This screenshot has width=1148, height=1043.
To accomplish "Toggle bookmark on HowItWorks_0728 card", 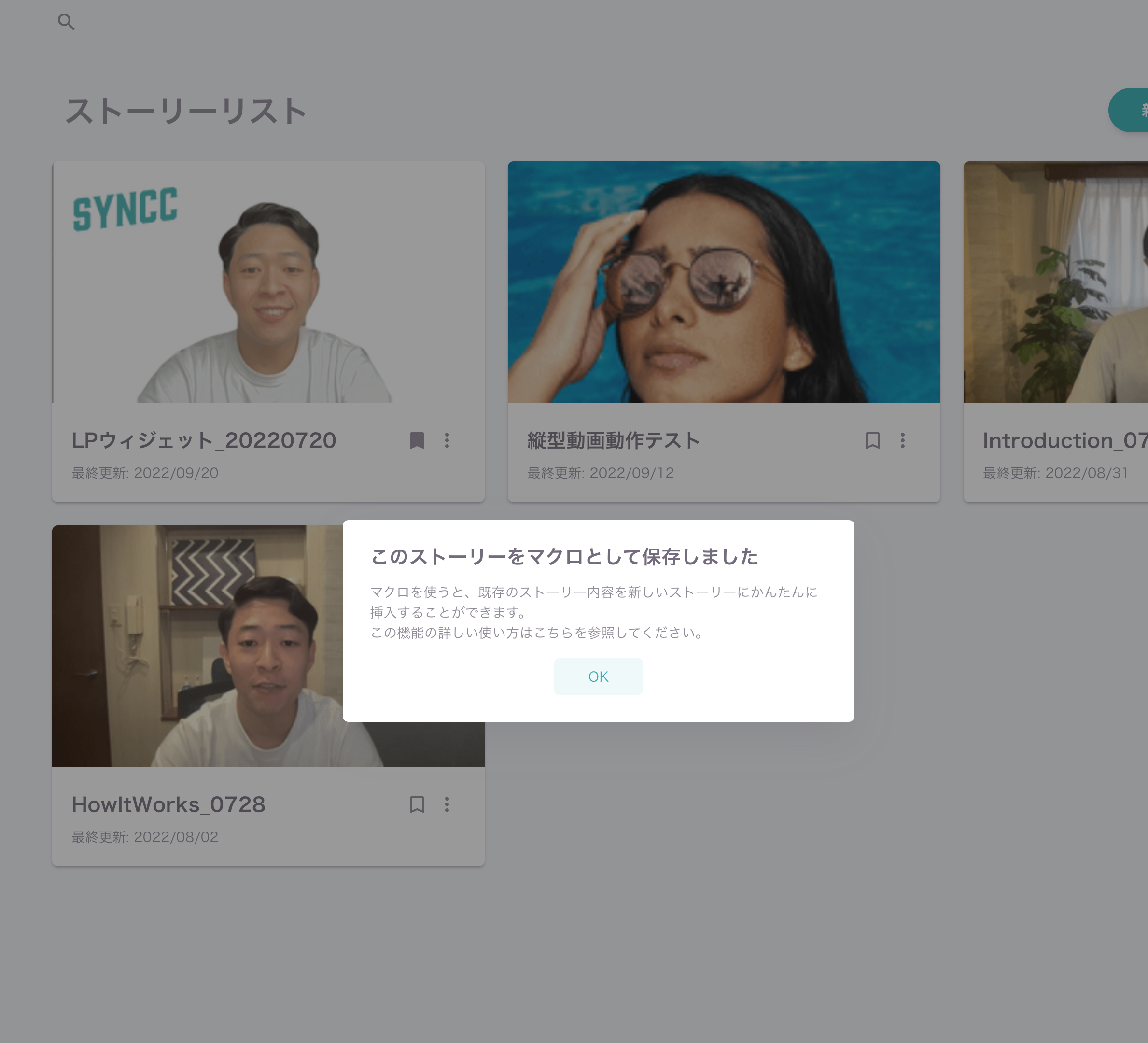I will coord(417,804).
